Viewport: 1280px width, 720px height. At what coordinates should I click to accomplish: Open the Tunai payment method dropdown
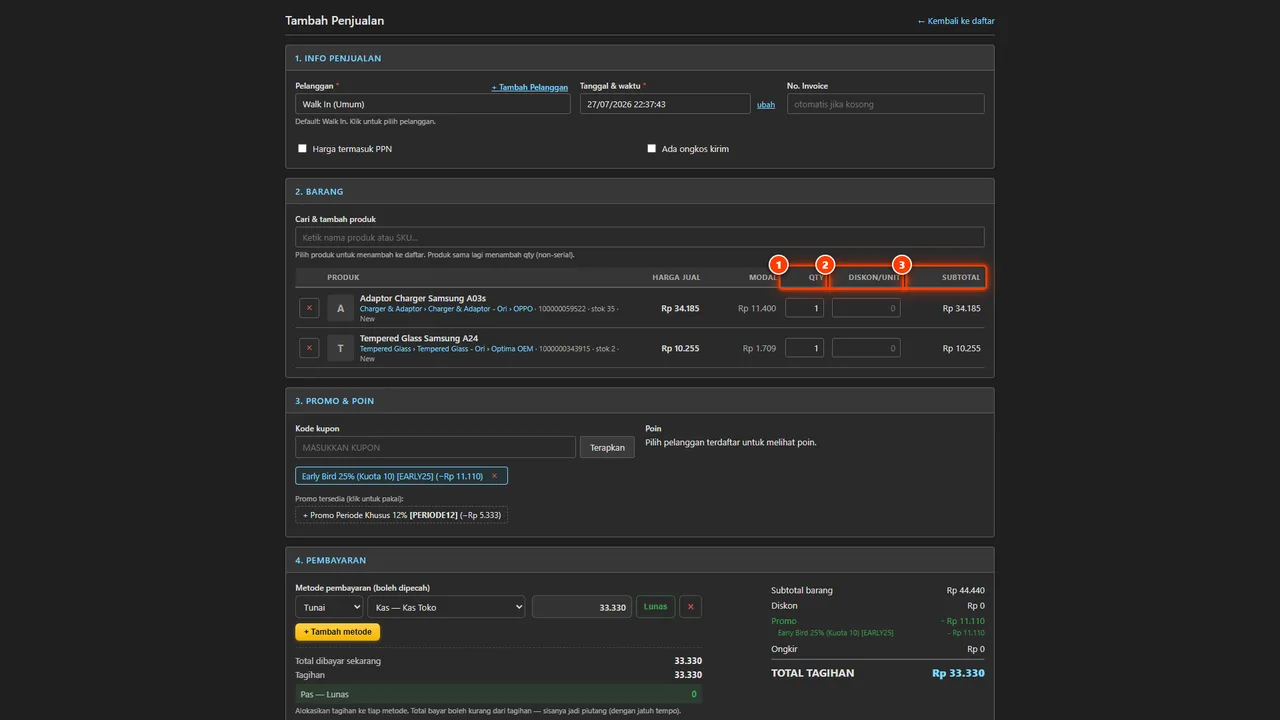329,607
